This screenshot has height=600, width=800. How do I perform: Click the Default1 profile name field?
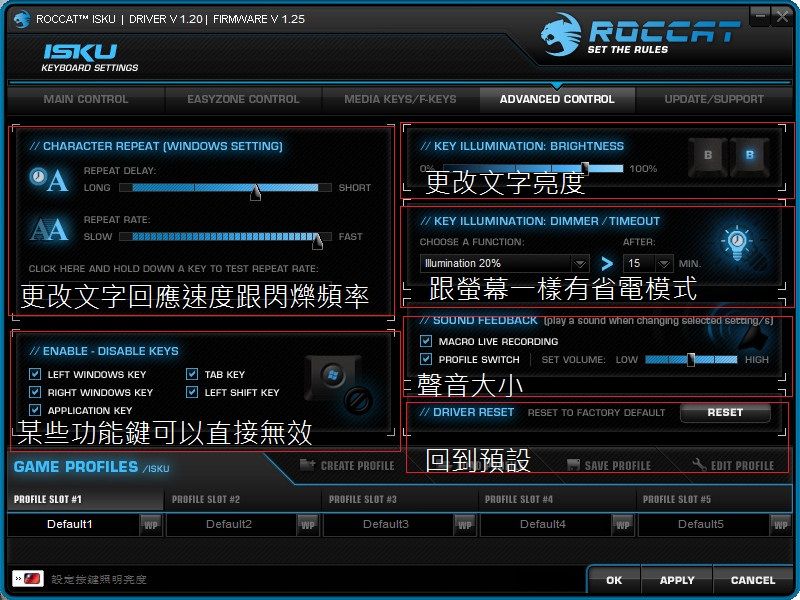point(74,524)
